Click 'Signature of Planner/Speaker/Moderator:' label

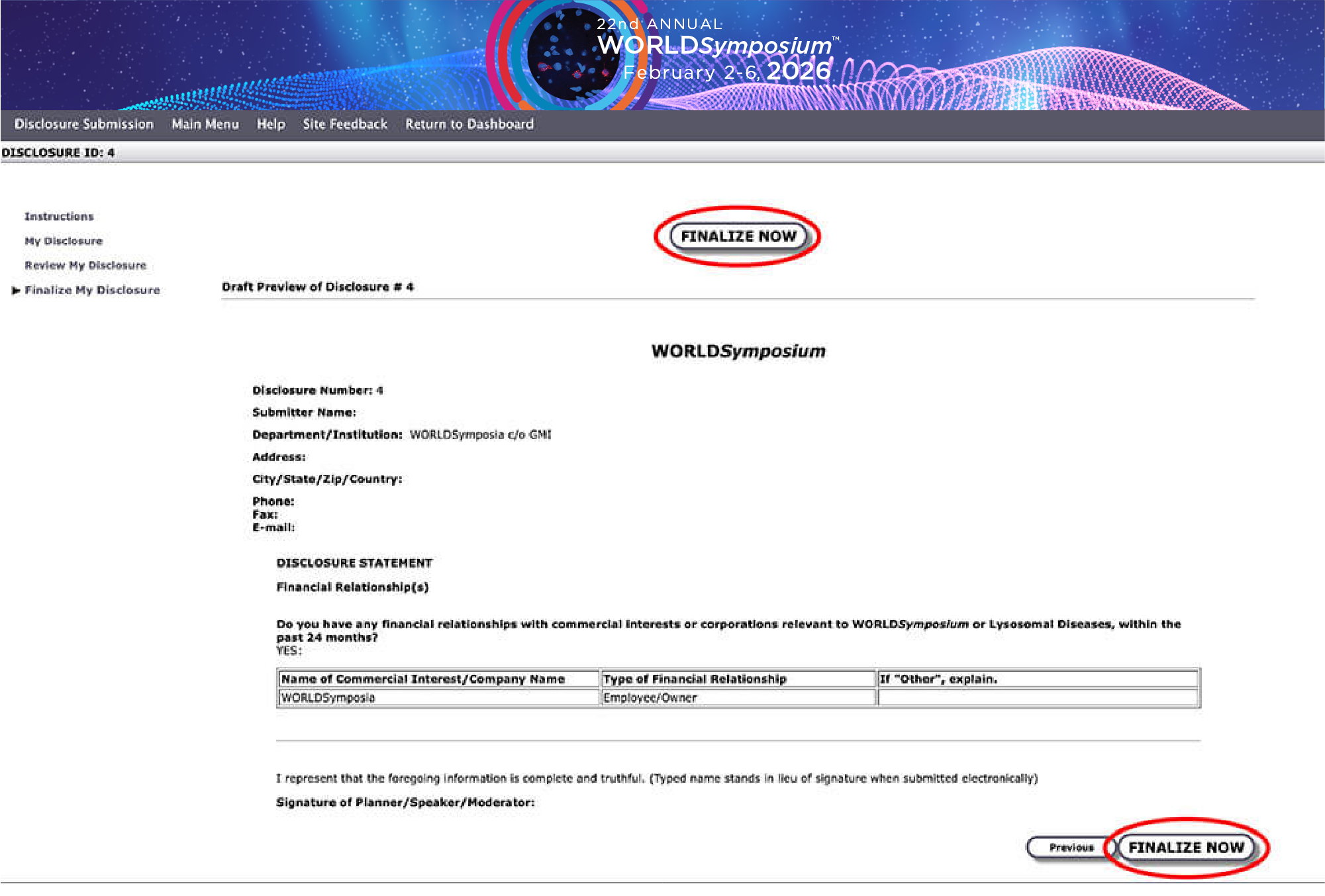click(405, 802)
